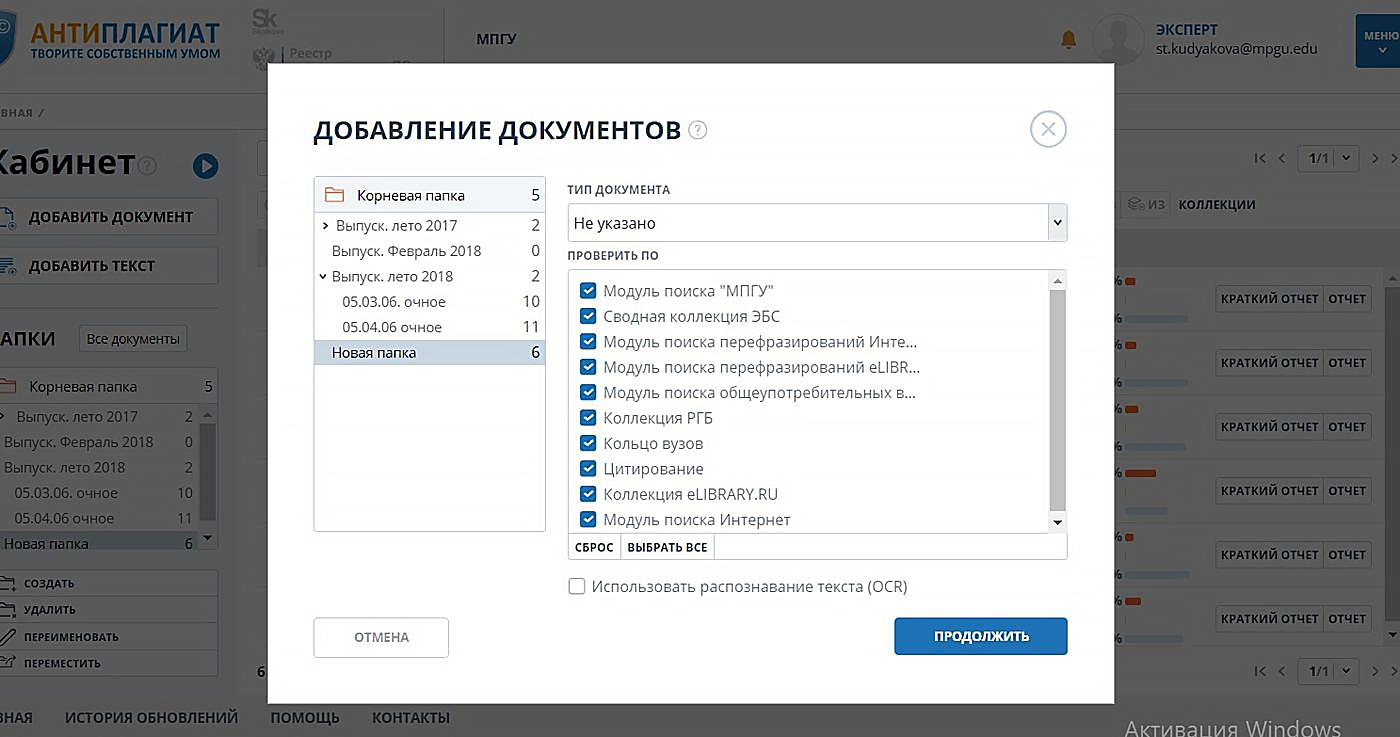Uncheck Модуль поиска "МПГУ"
1400x737 pixels.
coord(588,291)
